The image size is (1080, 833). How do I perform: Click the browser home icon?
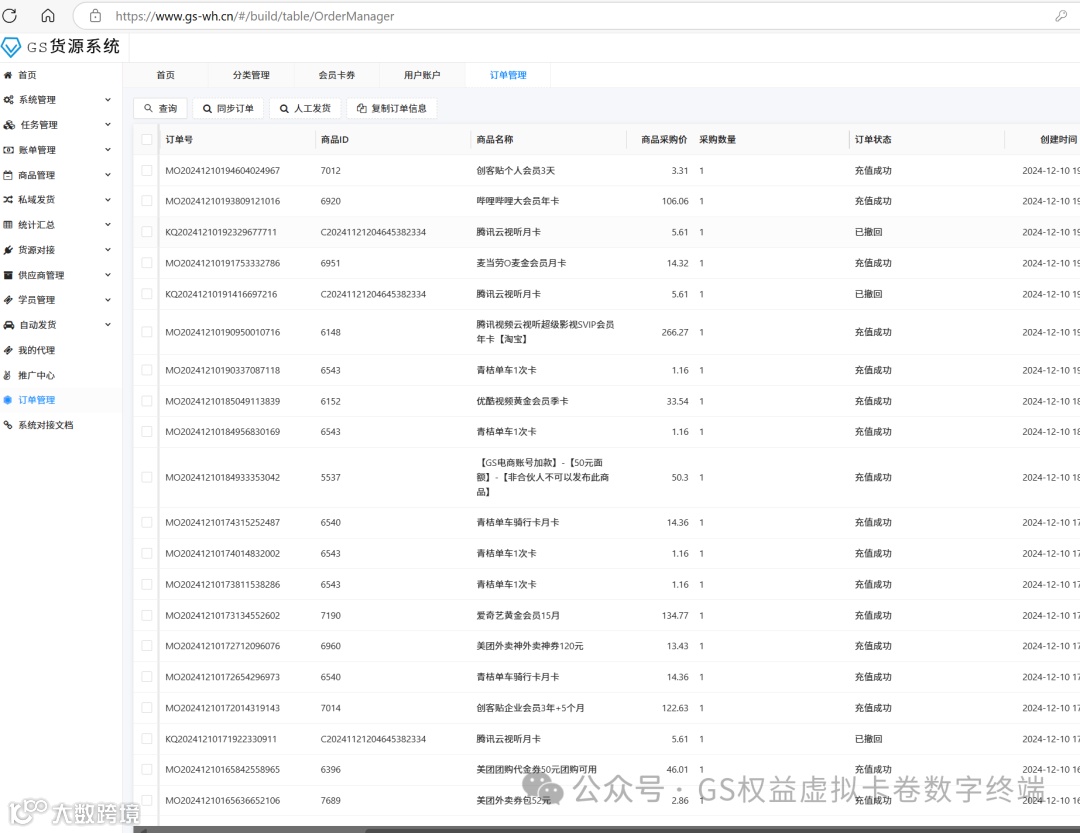(48, 15)
